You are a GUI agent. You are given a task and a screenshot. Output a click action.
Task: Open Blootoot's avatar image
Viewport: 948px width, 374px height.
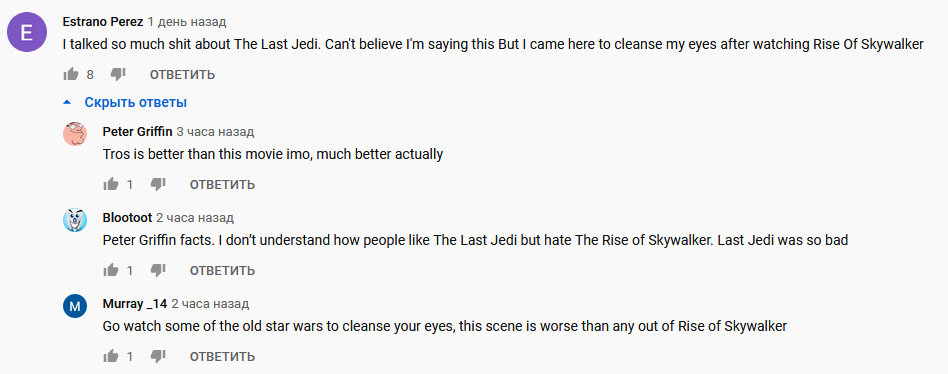pyautogui.click(x=75, y=219)
